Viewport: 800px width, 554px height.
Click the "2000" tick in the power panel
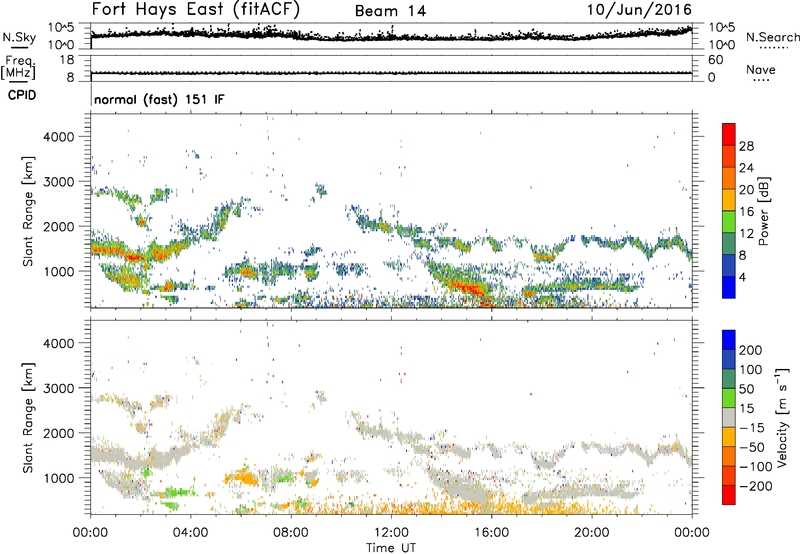(x=58, y=226)
